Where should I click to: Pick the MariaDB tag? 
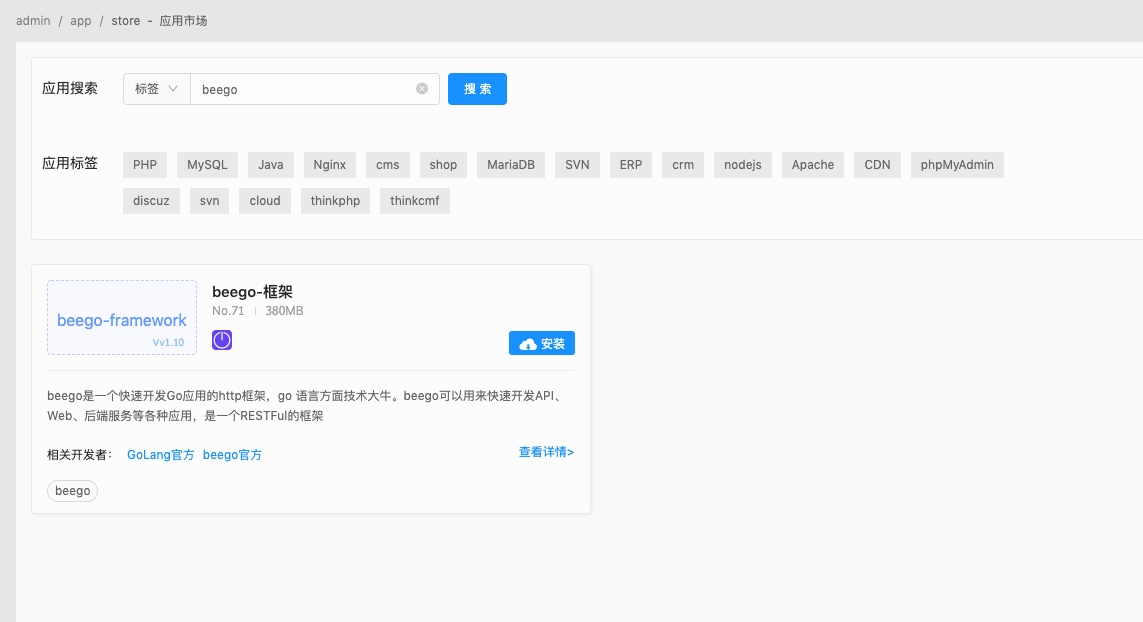pyautogui.click(x=511, y=165)
